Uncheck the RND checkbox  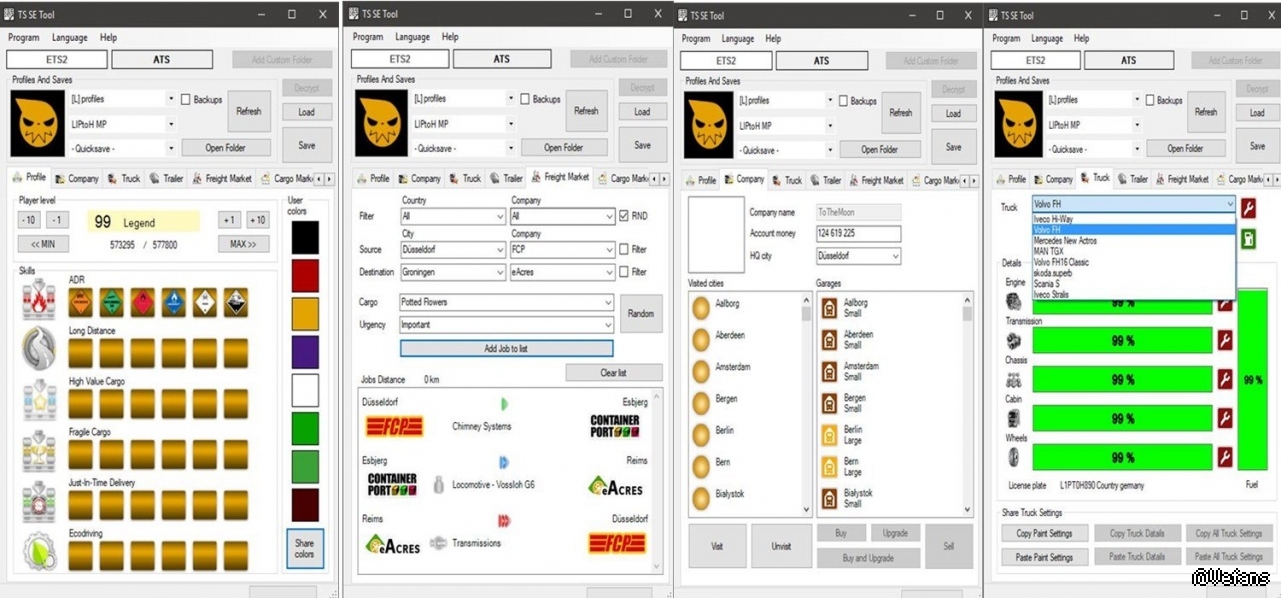click(x=624, y=216)
